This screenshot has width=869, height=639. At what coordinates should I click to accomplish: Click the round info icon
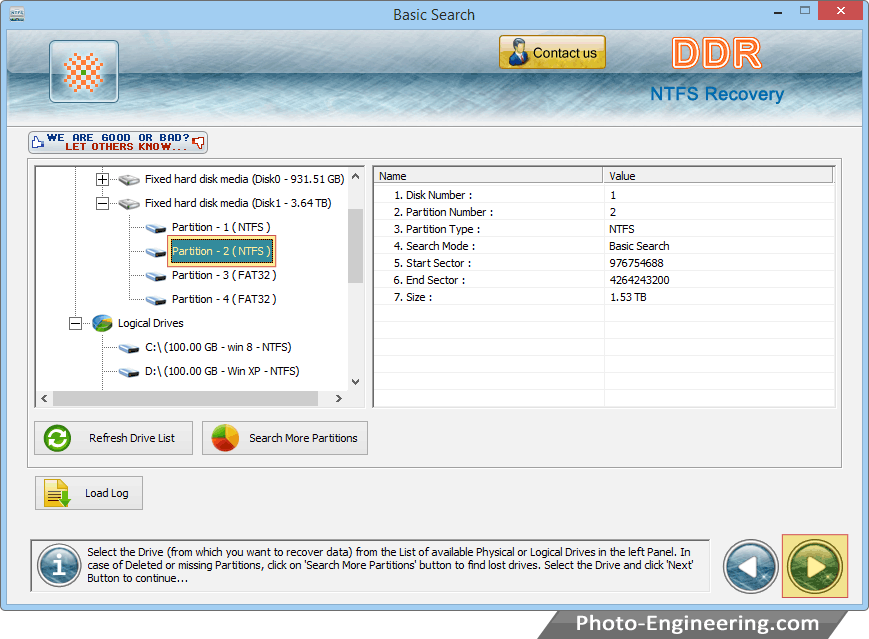(59, 565)
